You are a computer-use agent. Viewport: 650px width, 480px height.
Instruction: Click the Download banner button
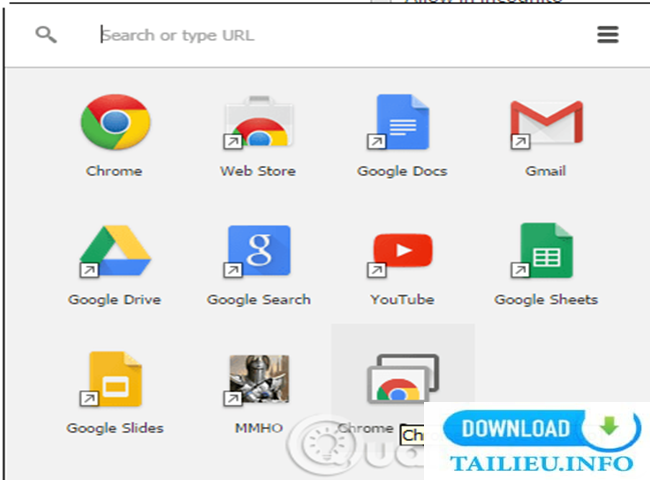542,429
